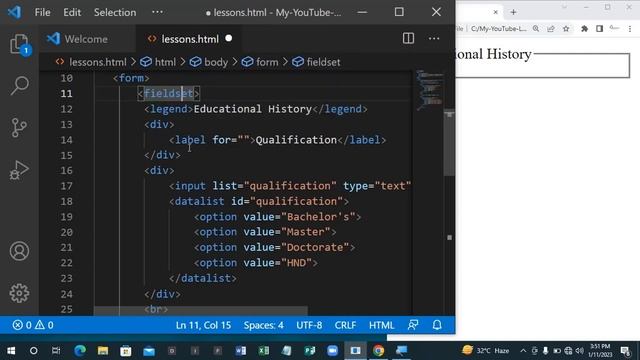This screenshot has width=640, height=360.
Task: Close lessons.html tab via unsaved dot
Action: tap(229, 38)
